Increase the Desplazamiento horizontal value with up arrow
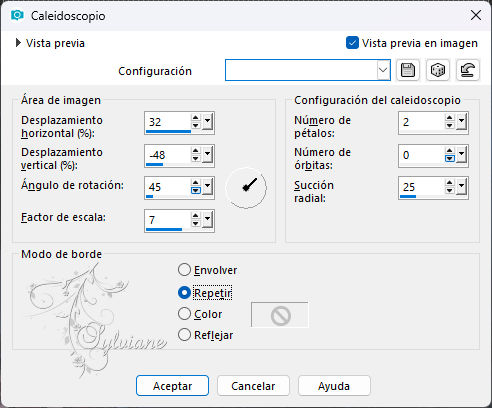The image size is (492, 408). 196,118
